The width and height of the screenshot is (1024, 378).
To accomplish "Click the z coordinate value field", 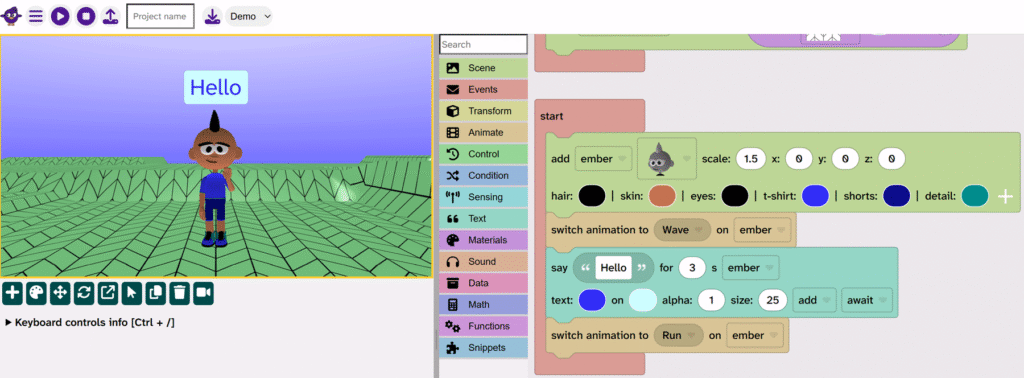I will point(891,159).
